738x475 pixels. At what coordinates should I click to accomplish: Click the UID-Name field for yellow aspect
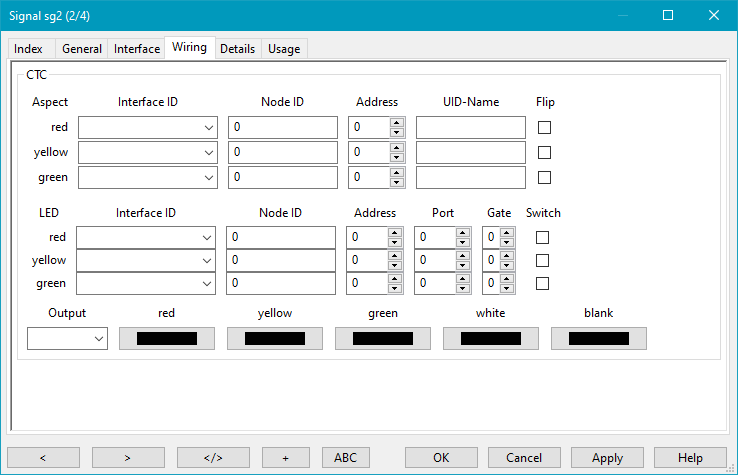click(x=471, y=152)
